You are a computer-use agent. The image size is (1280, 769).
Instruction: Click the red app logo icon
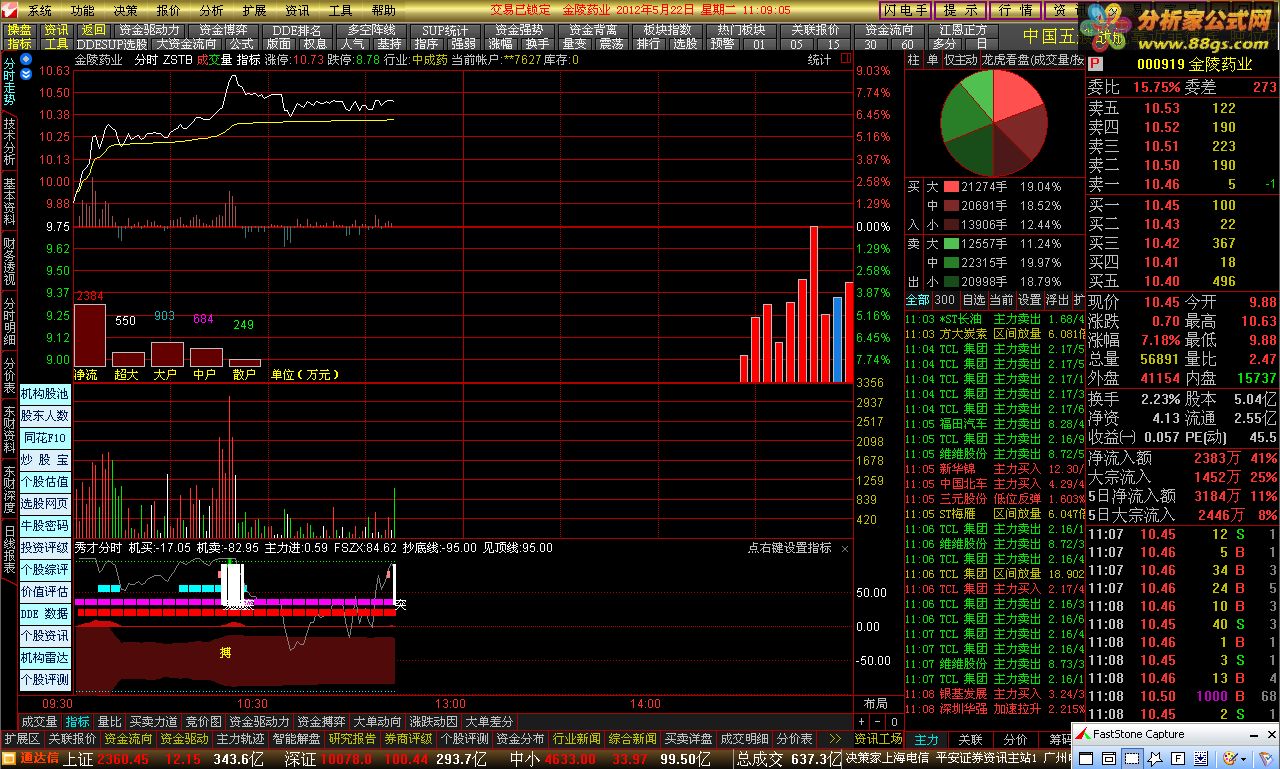point(10,9)
